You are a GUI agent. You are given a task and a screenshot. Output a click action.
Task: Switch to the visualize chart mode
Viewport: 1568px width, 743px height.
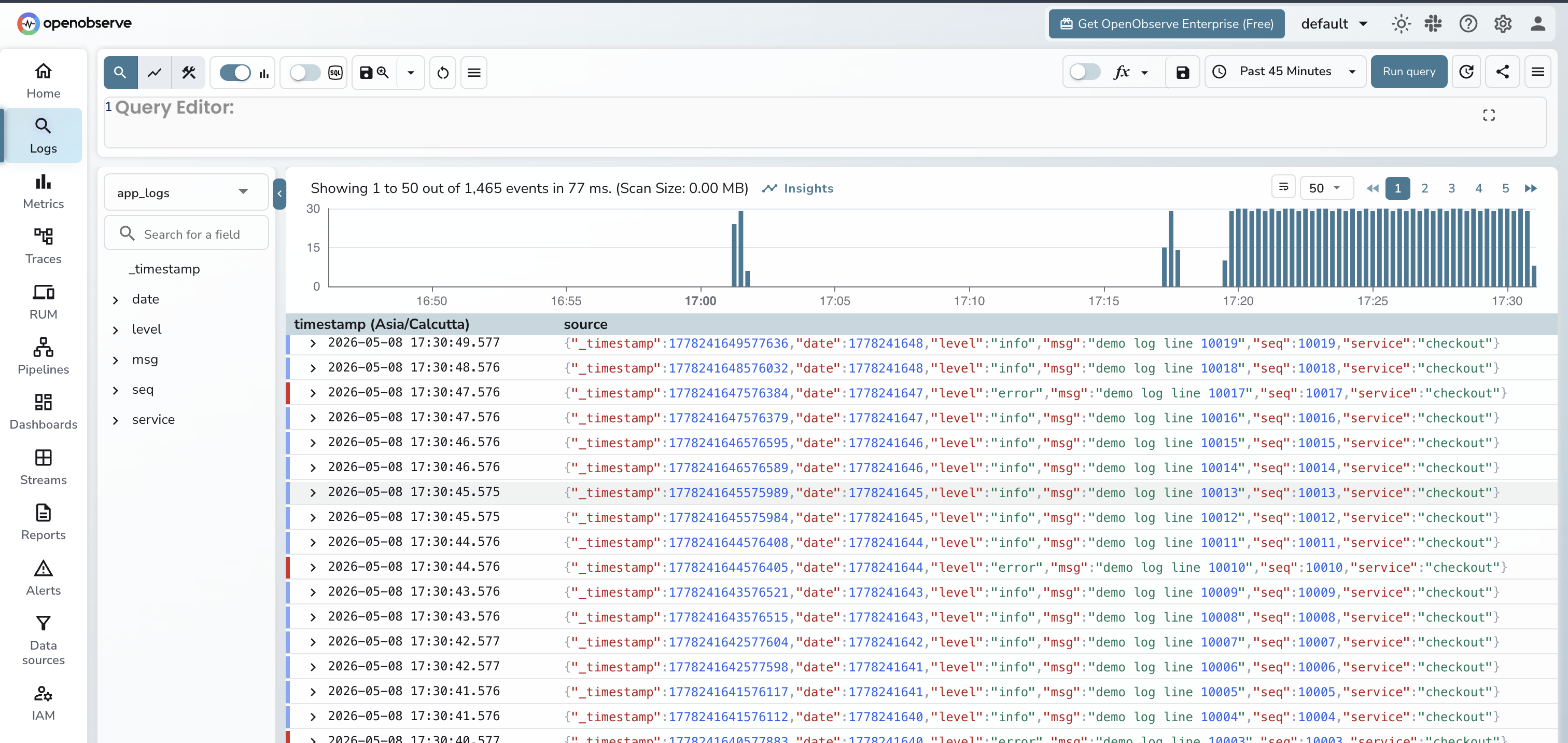tap(155, 73)
